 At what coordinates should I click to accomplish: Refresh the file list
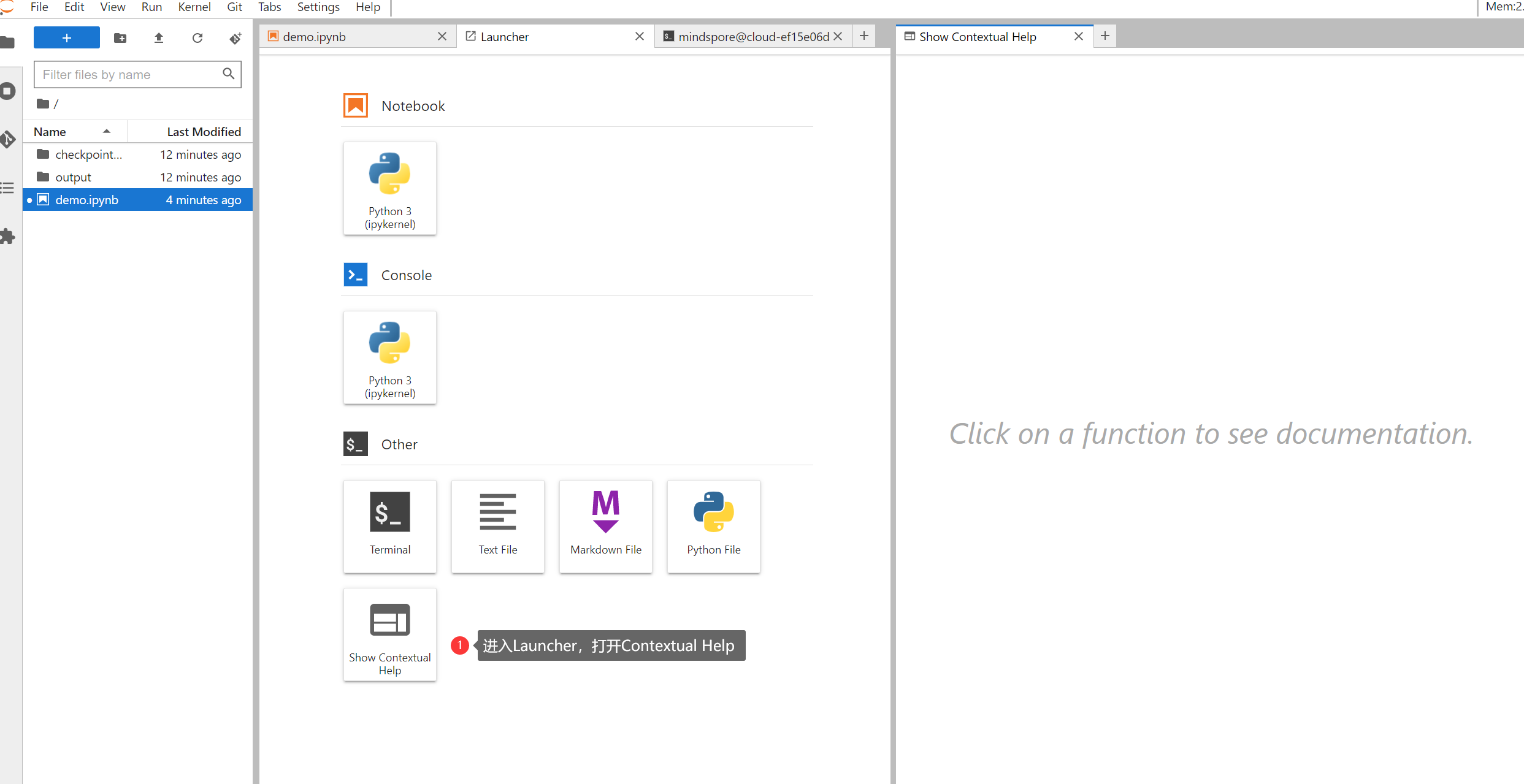[x=197, y=38]
